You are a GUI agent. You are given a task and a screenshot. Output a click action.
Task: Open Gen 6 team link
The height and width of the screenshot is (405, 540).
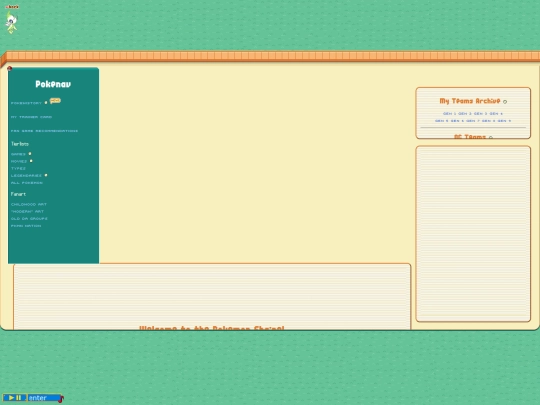coord(457,121)
